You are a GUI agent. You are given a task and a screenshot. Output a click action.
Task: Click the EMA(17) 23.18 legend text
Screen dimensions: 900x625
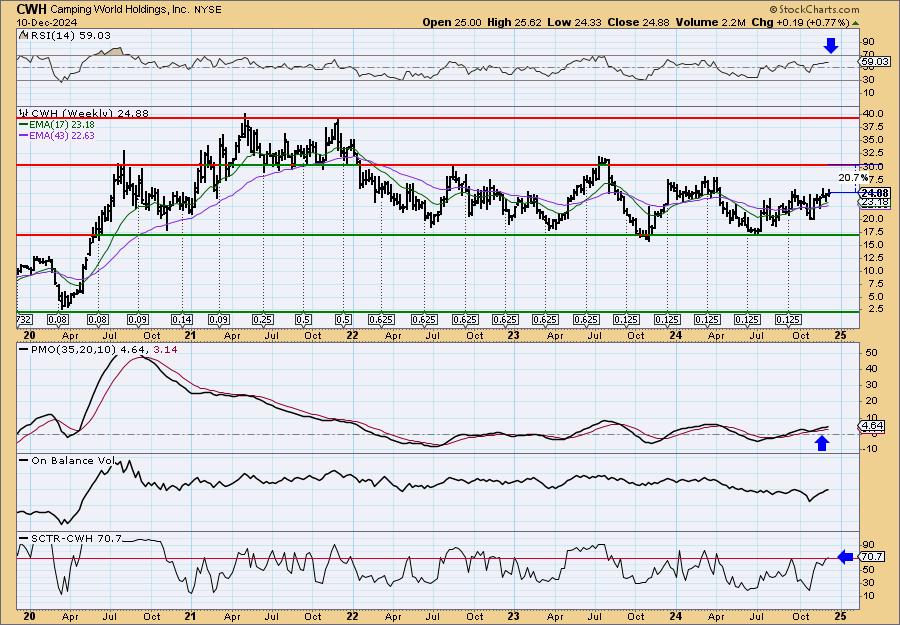pos(62,125)
